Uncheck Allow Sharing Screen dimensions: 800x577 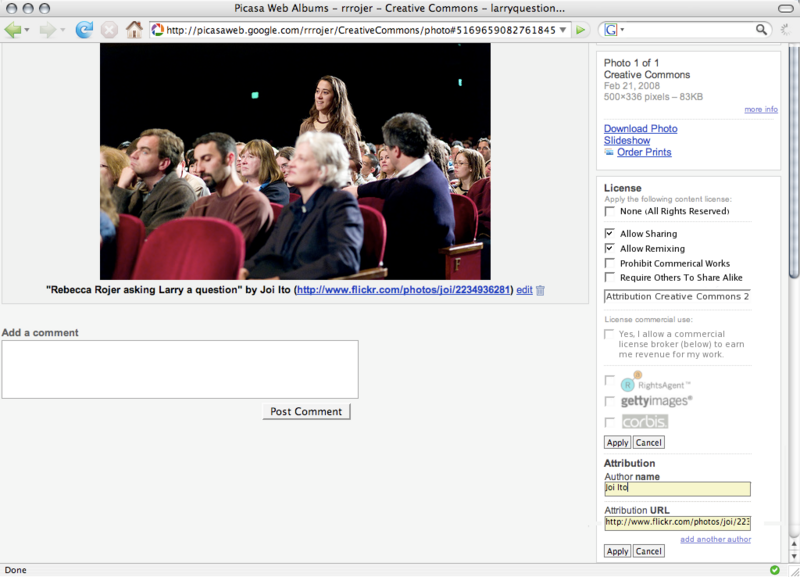(609, 233)
